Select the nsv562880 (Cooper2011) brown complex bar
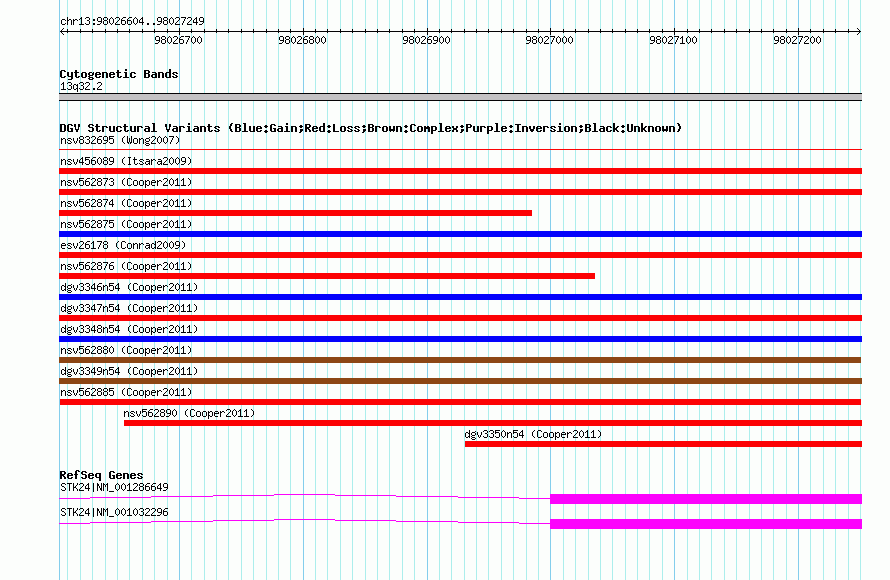The height and width of the screenshot is (580, 890). click(x=460, y=360)
